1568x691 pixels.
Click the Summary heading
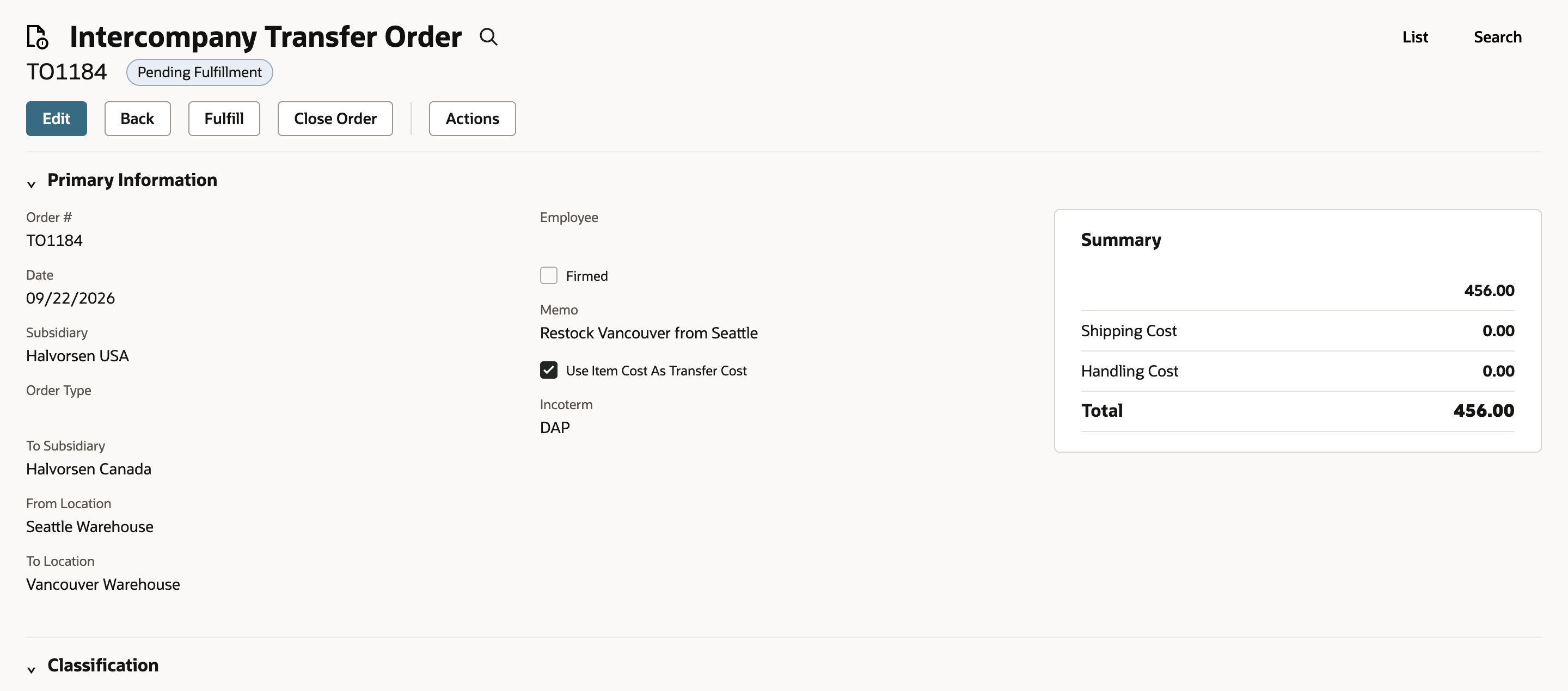(1120, 239)
